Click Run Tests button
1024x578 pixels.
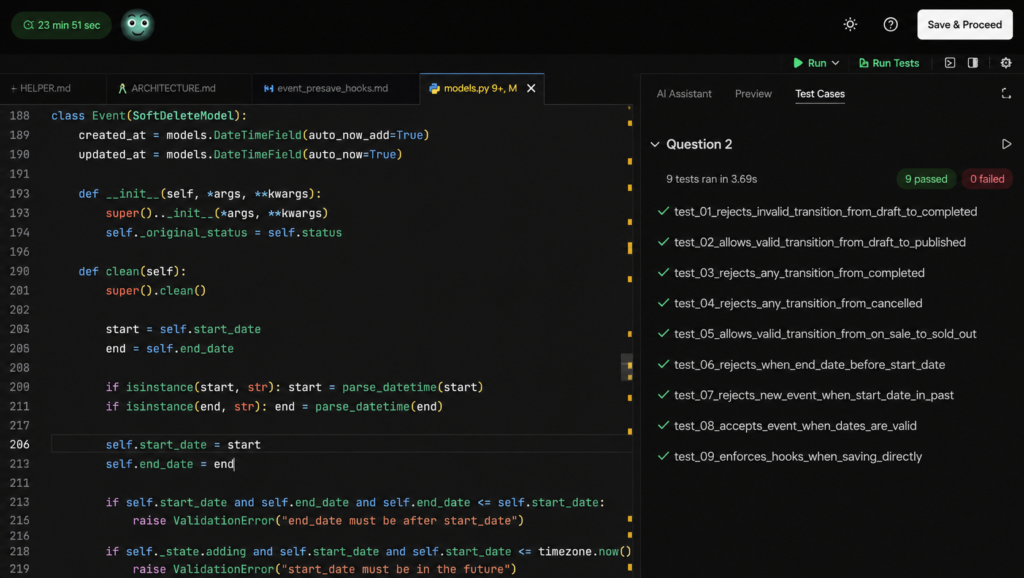click(x=888, y=63)
